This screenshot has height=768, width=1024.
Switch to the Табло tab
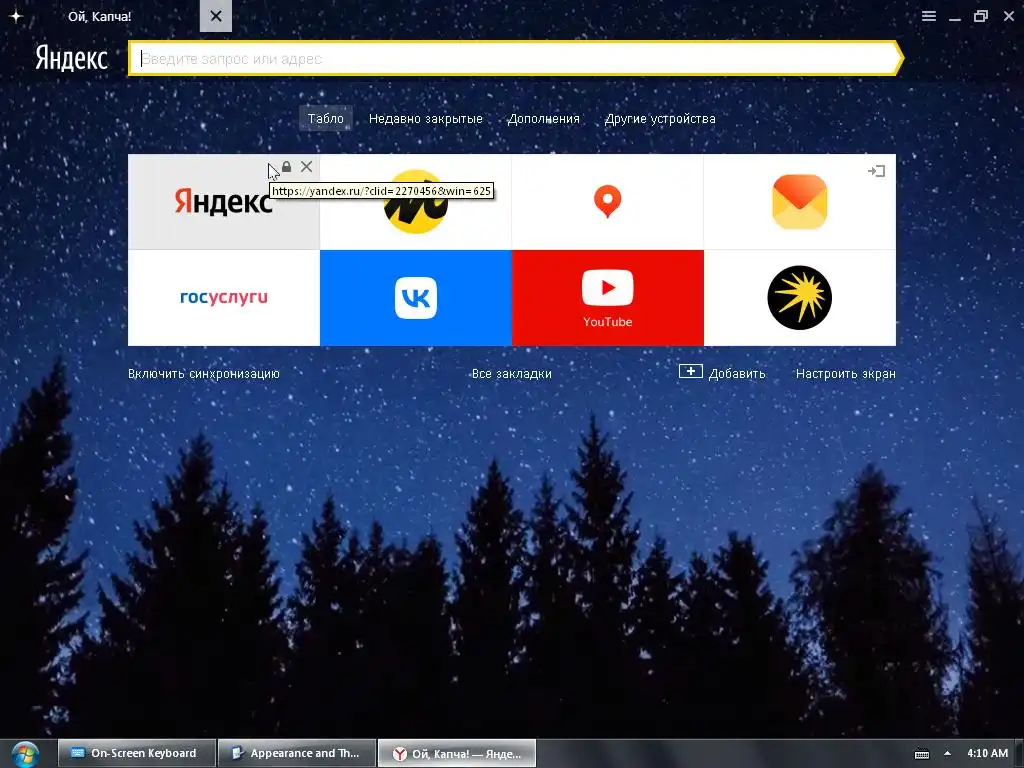[325, 118]
